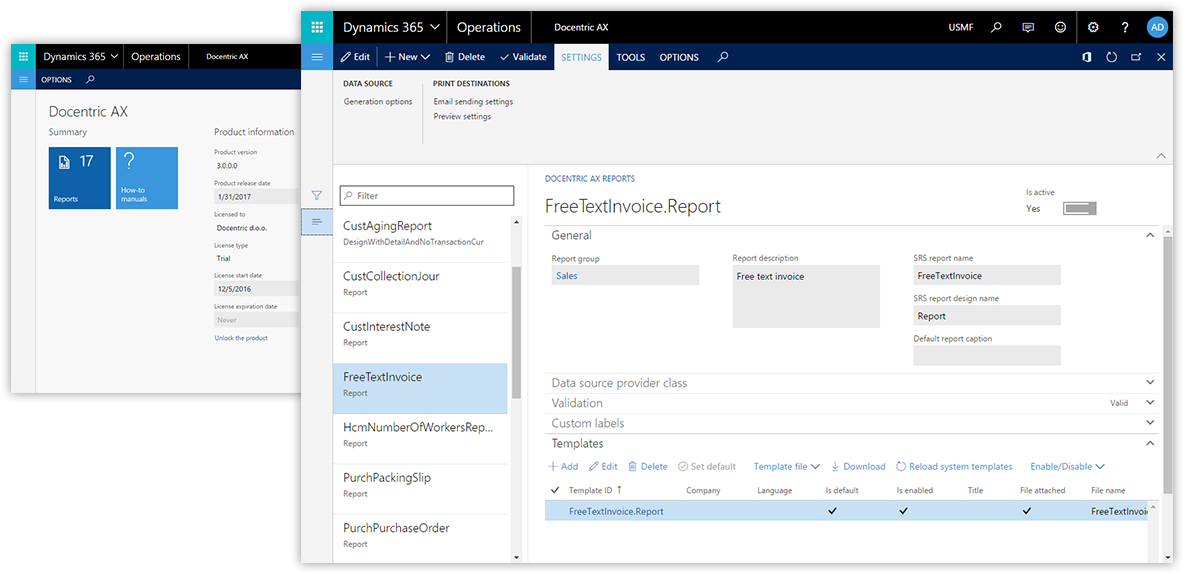Open the AD user avatar

[1157, 27]
